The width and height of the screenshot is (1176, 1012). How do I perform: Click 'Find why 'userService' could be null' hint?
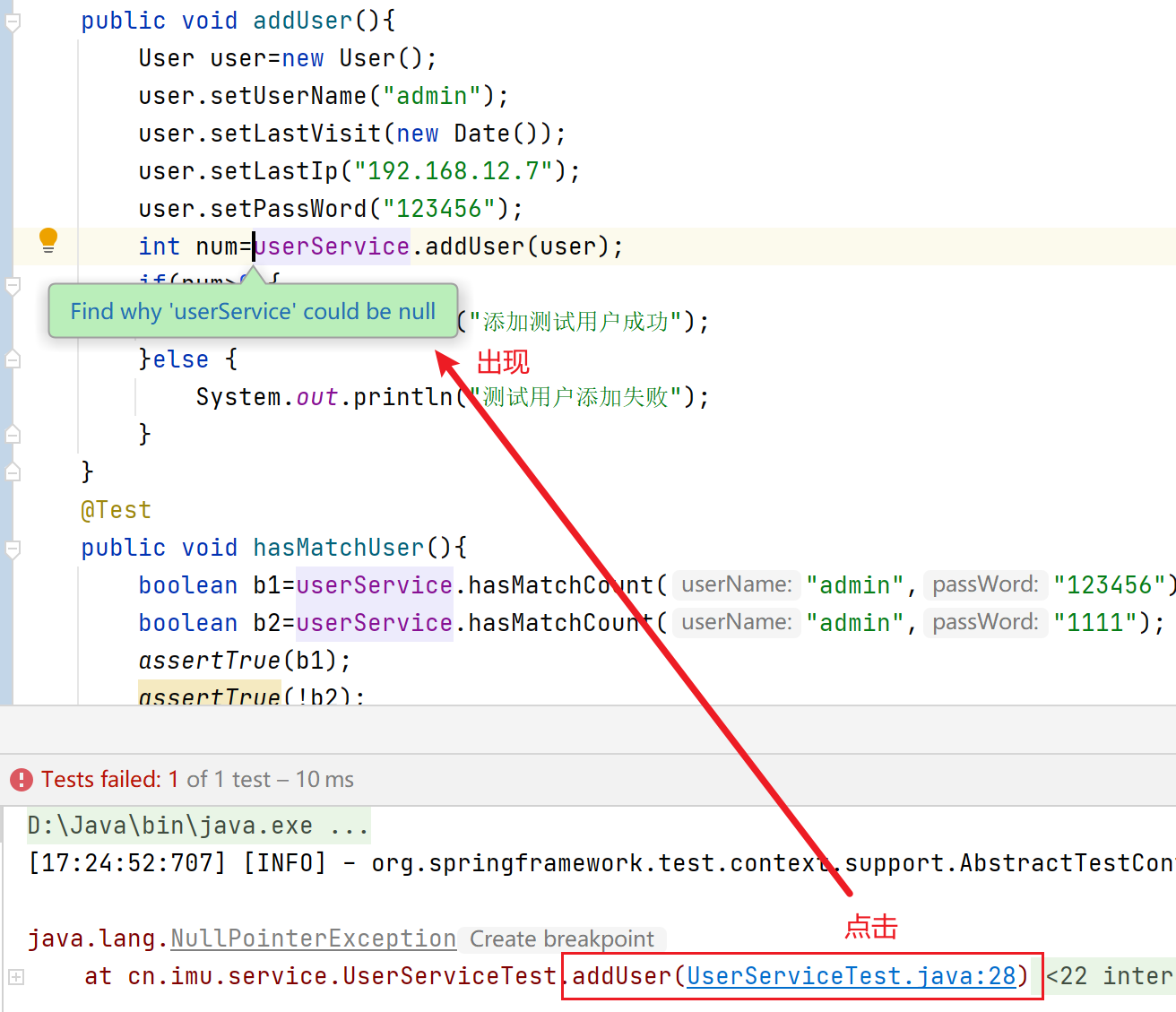[253, 311]
